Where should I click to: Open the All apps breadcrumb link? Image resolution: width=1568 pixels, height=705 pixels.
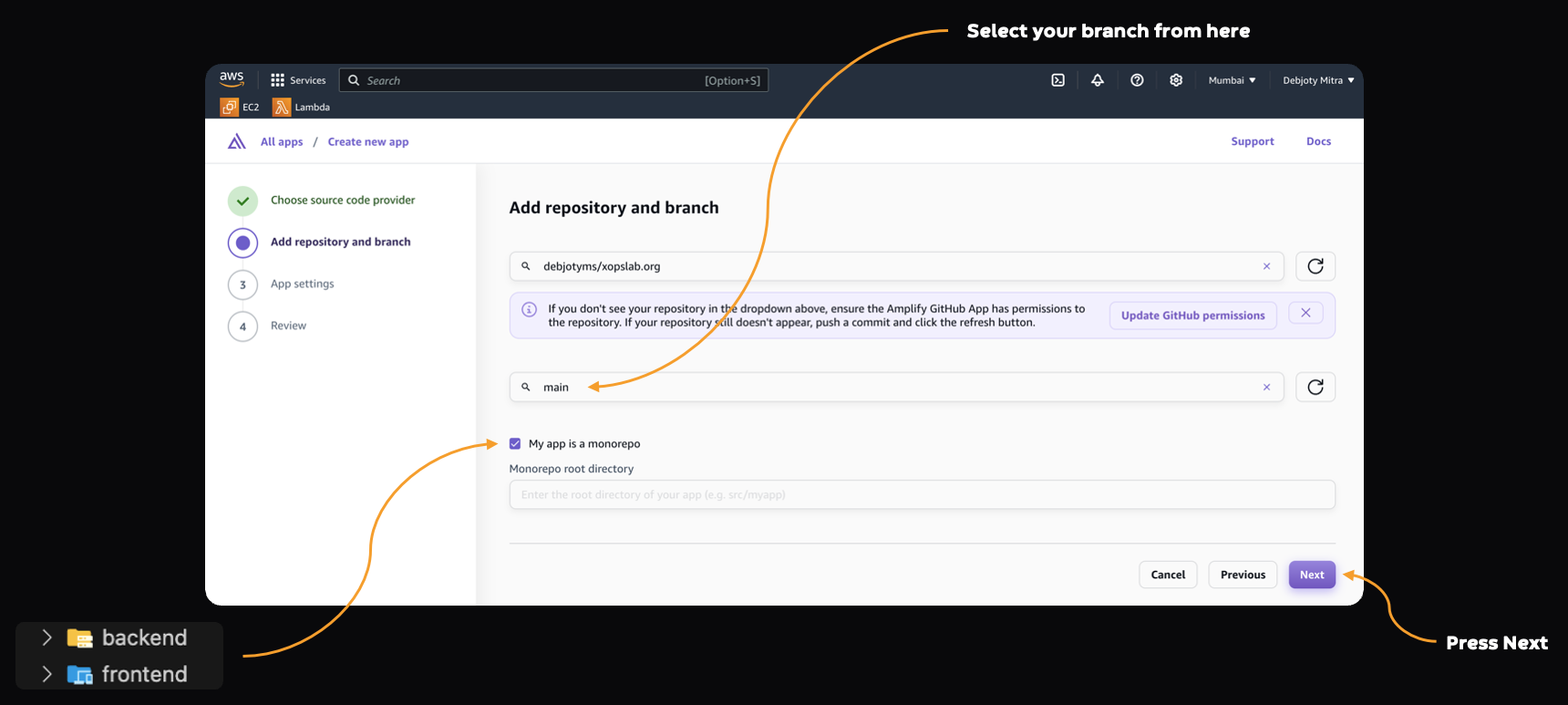pyautogui.click(x=282, y=141)
